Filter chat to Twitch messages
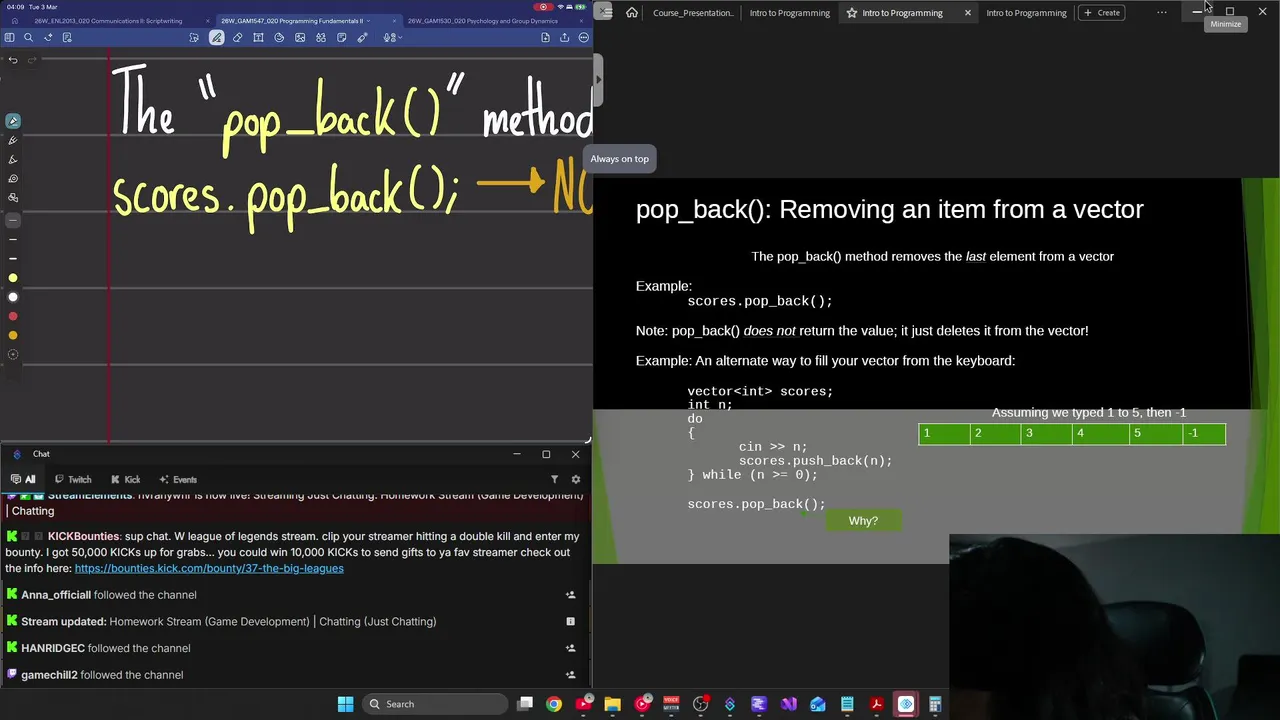The image size is (1280, 720). pos(73,479)
